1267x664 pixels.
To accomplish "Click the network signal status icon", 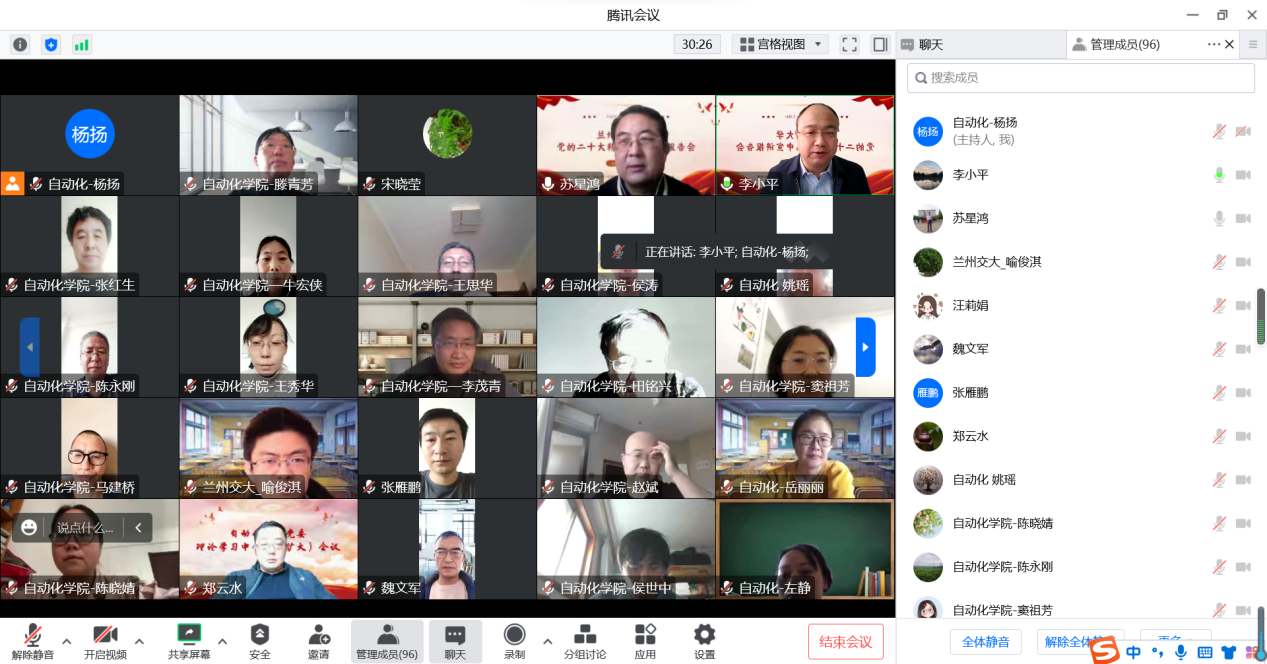I will click(81, 45).
